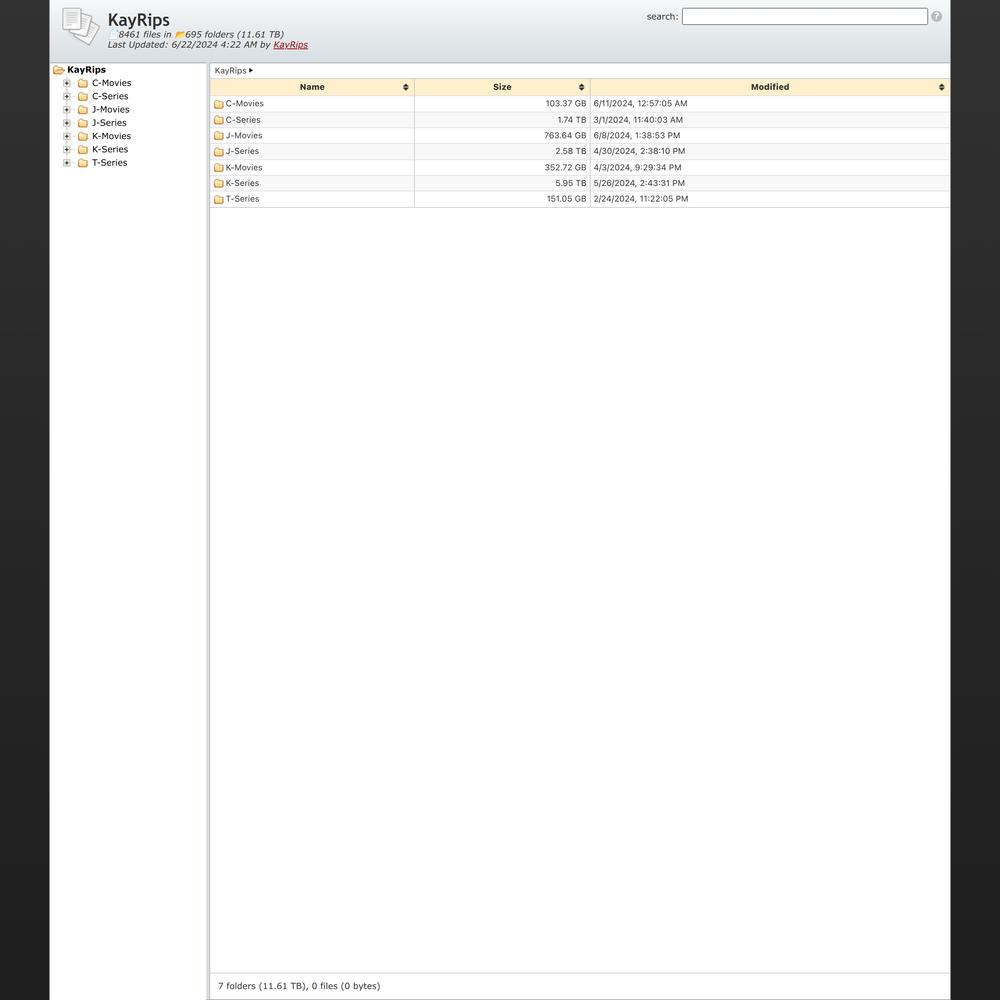Viewport: 1000px width, 1000px height.
Task: Expand the C-Movies tree node
Action: click(x=66, y=84)
